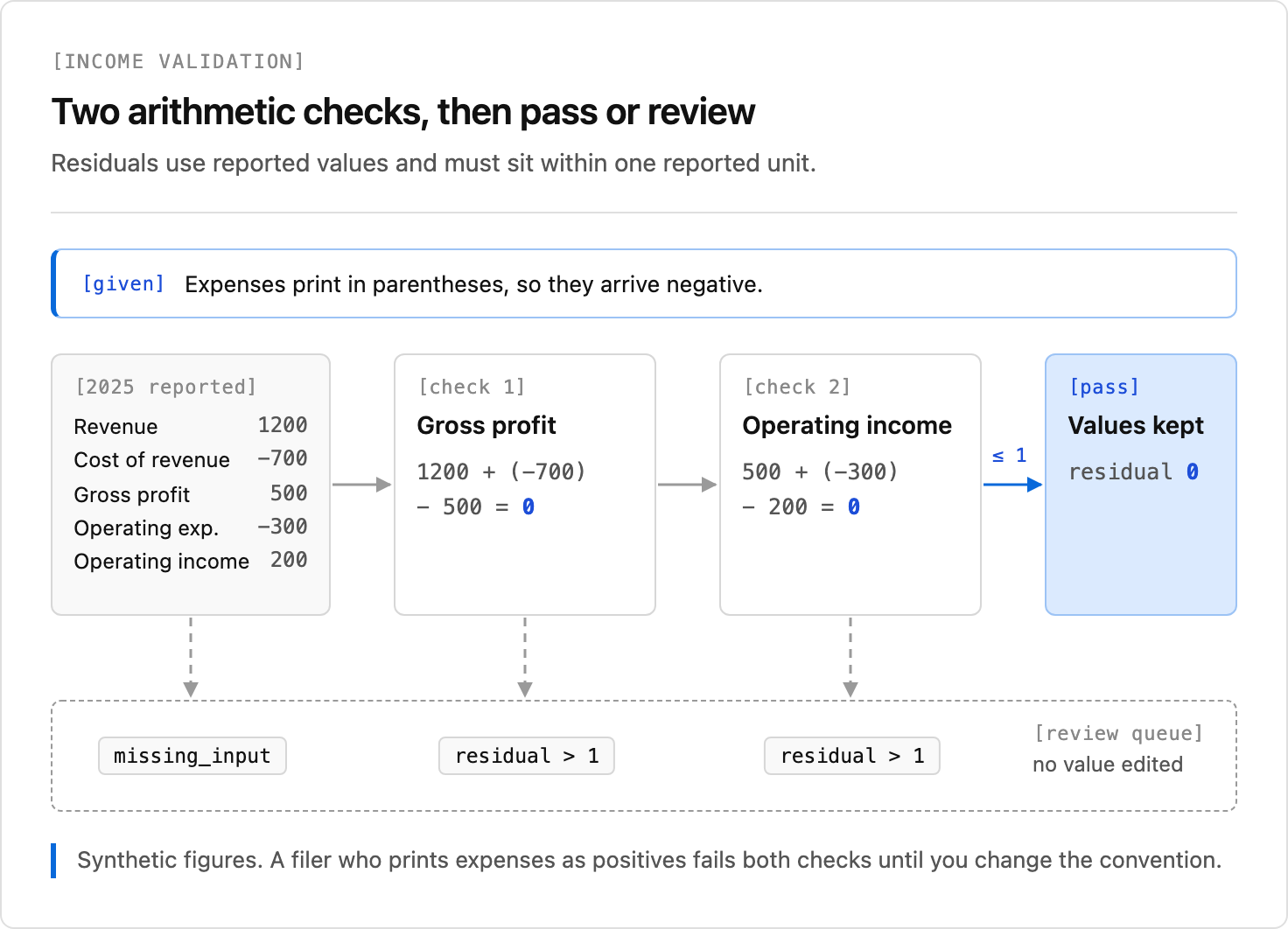Click the [given] tag in the note bar
Screen dimensions: 1288x929
pos(123,283)
